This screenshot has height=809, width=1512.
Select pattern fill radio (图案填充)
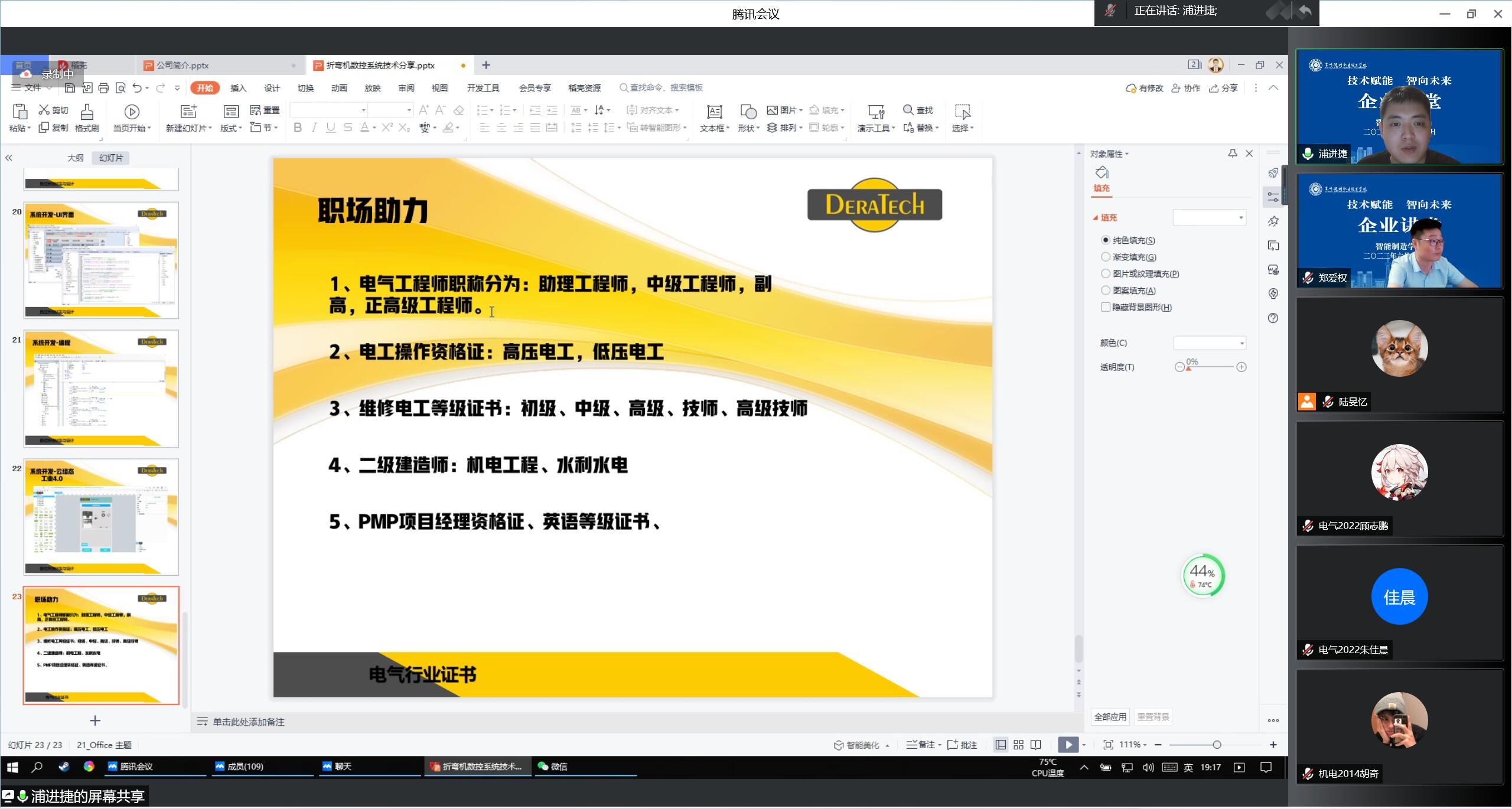coord(1106,290)
